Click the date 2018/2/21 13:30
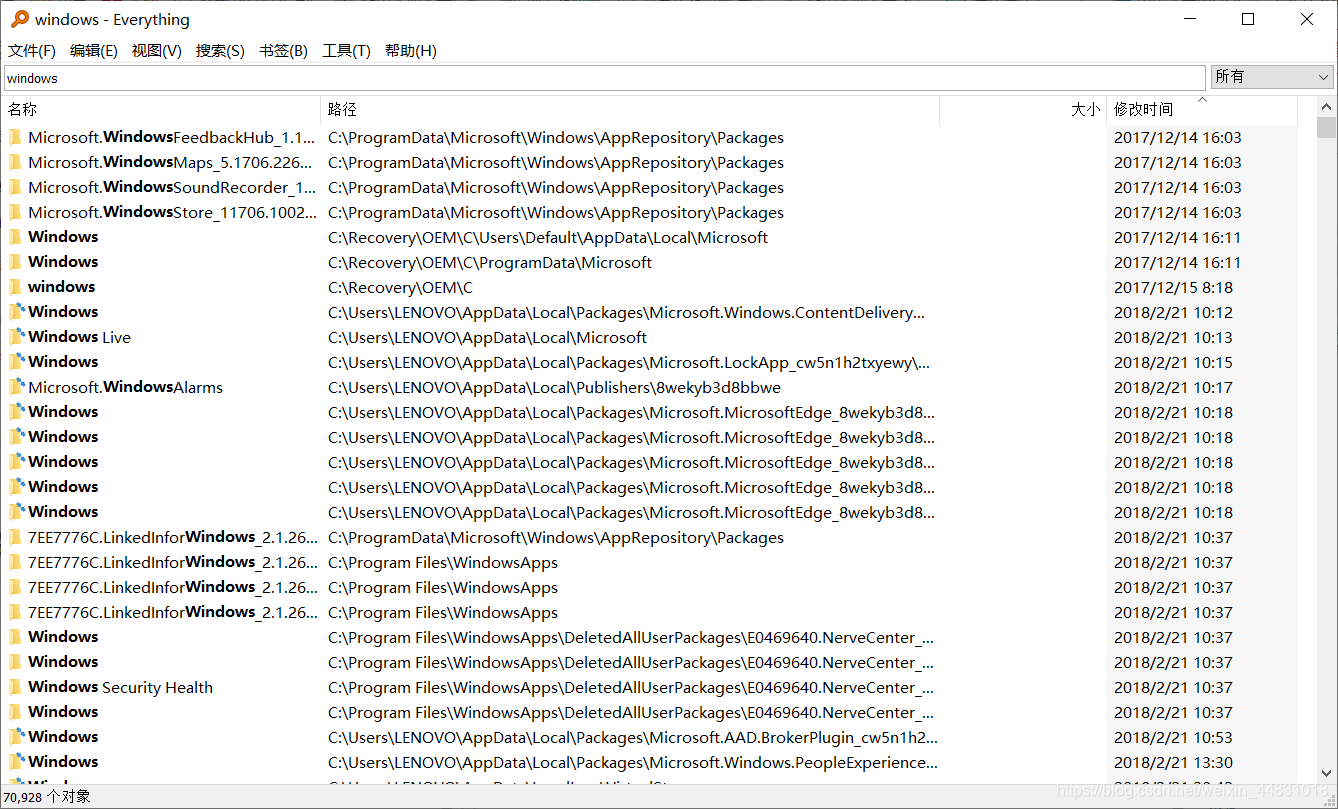The width and height of the screenshot is (1338, 809). point(1174,762)
